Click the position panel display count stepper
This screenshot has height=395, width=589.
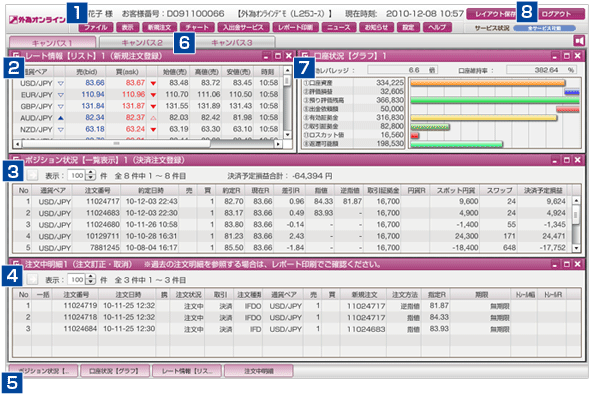click(x=91, y=175)
